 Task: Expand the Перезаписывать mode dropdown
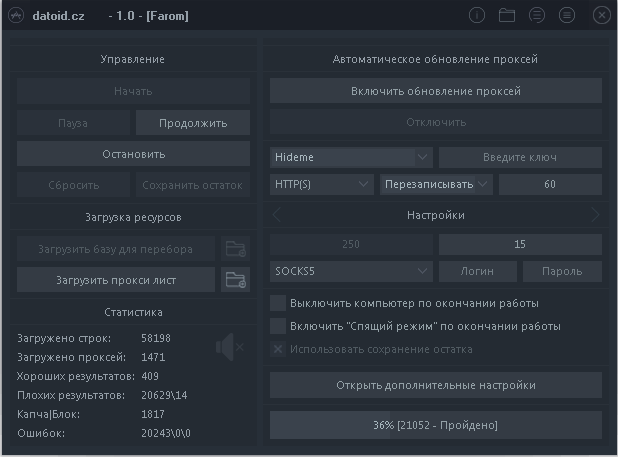point(436,184)
